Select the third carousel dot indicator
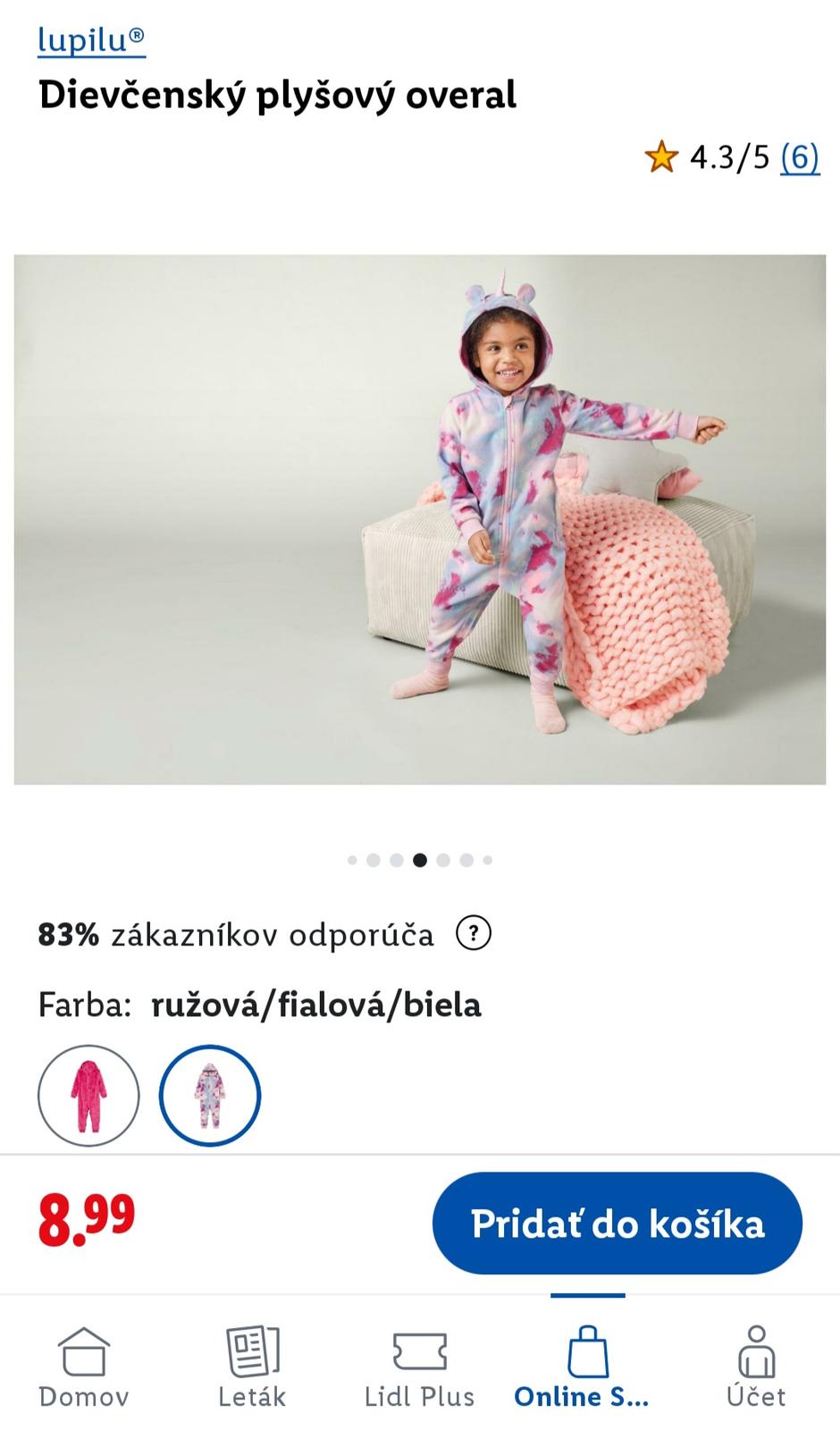The width and height of the screenshot is (840, 1430). [x=397, y=861]
